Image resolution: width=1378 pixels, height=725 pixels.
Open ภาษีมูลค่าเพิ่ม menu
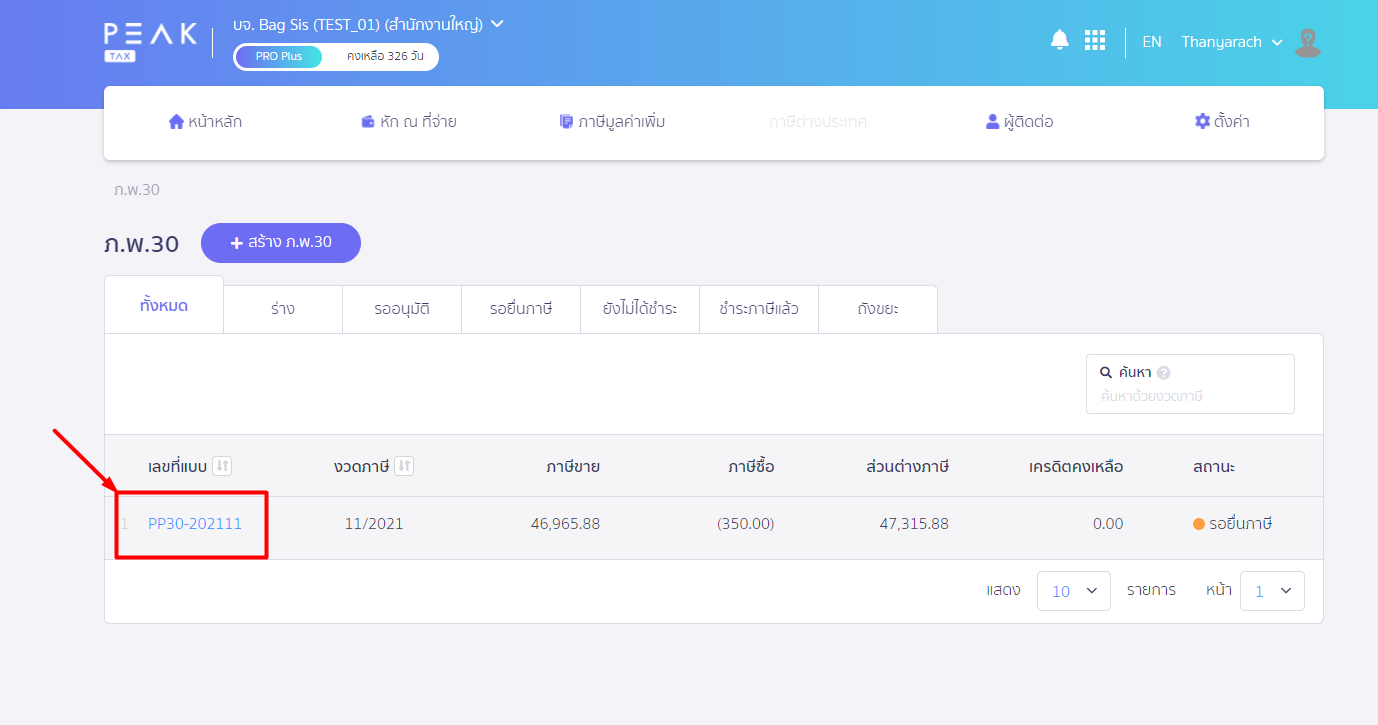[x=612, y=122]
